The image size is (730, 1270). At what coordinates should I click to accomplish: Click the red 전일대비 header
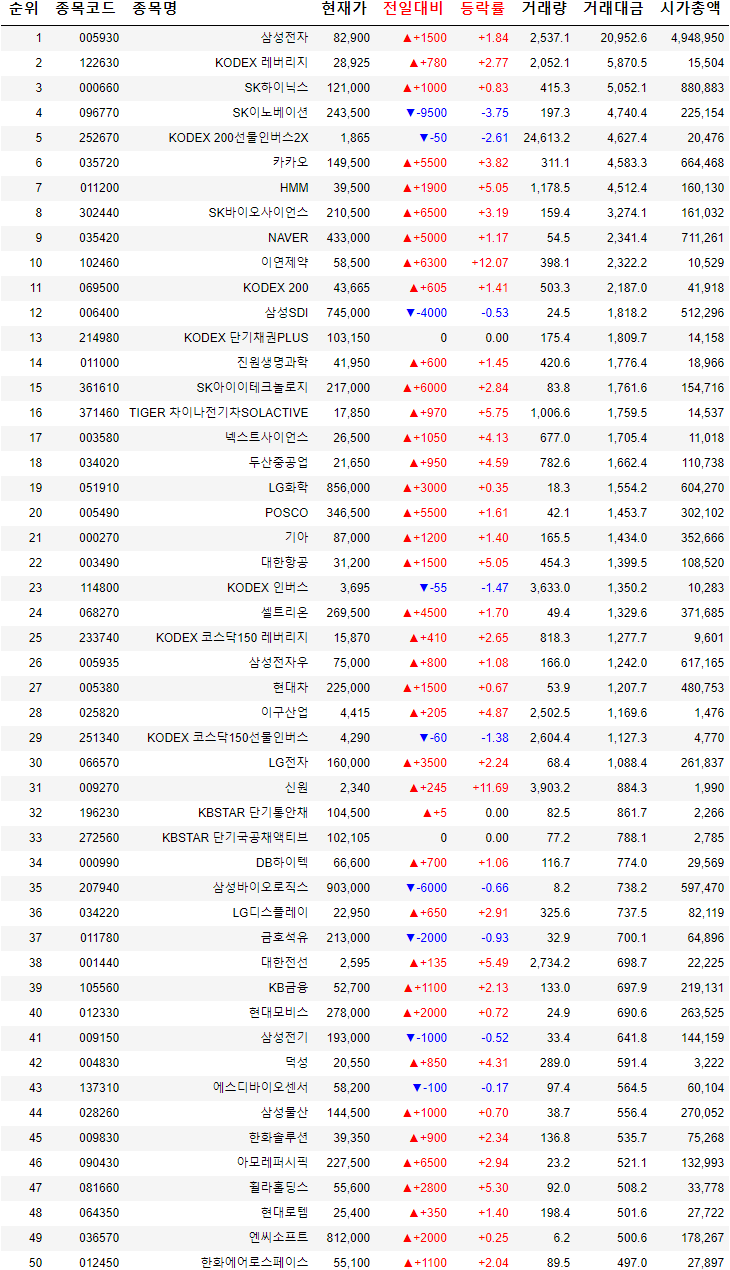(x=414, y=9)
